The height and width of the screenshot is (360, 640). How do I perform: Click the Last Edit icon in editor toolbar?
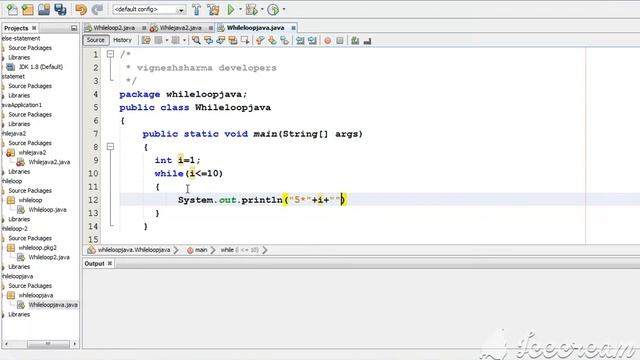coord(146,40)
